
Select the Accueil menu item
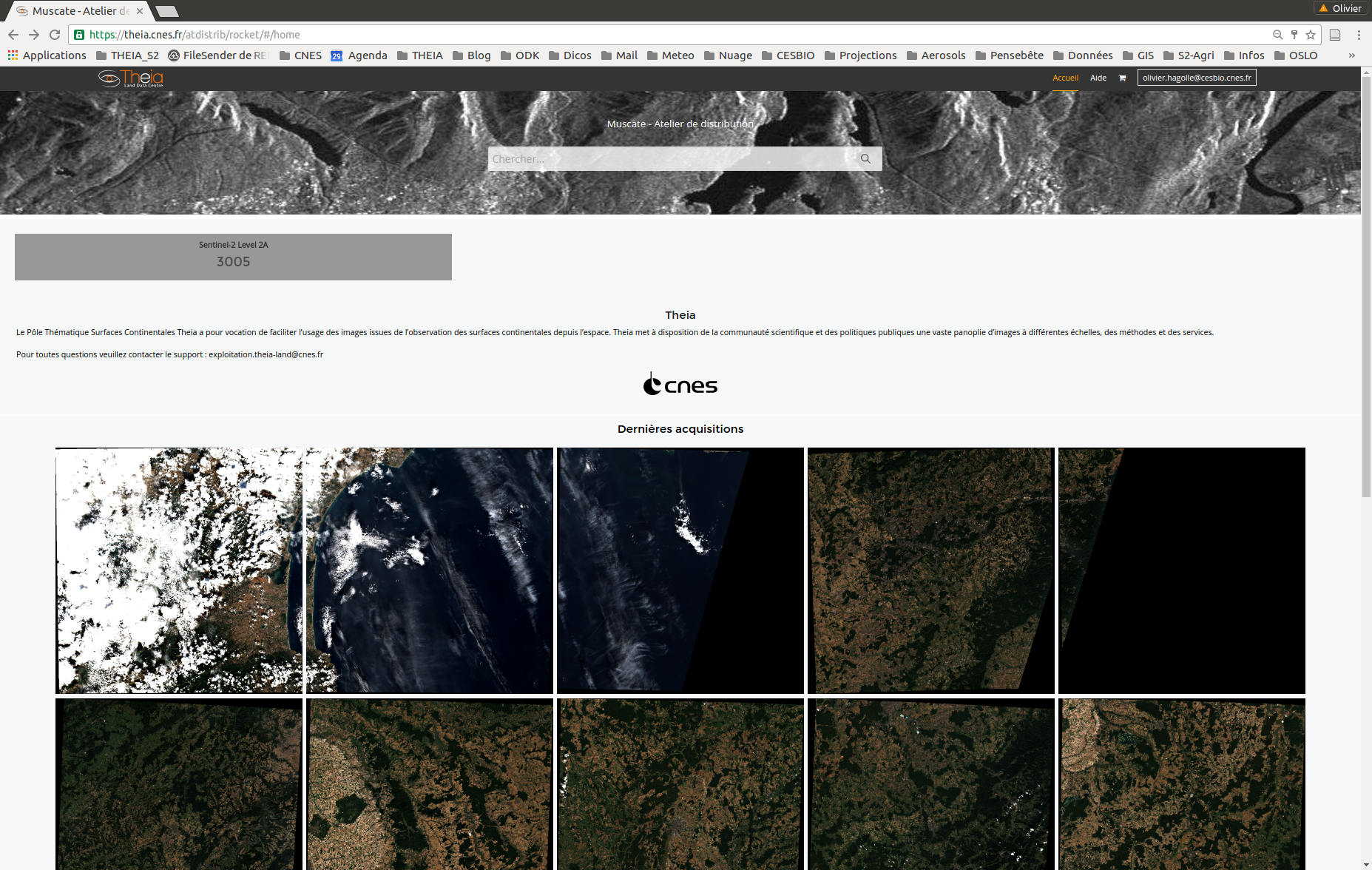point(1065,78)
